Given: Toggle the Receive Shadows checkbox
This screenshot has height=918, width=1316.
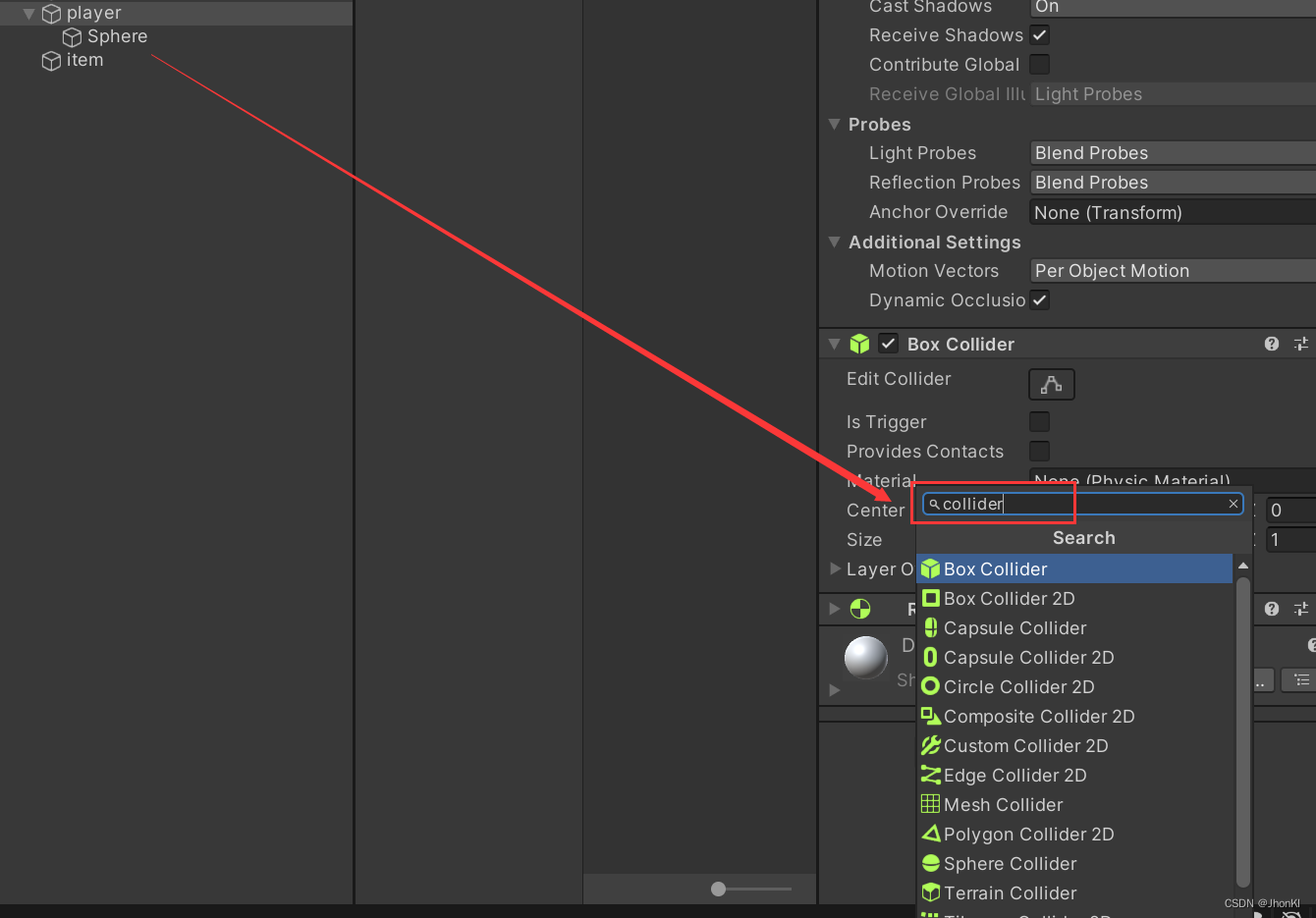Looking at the screenshot, I should click(x=1040, y=35).
